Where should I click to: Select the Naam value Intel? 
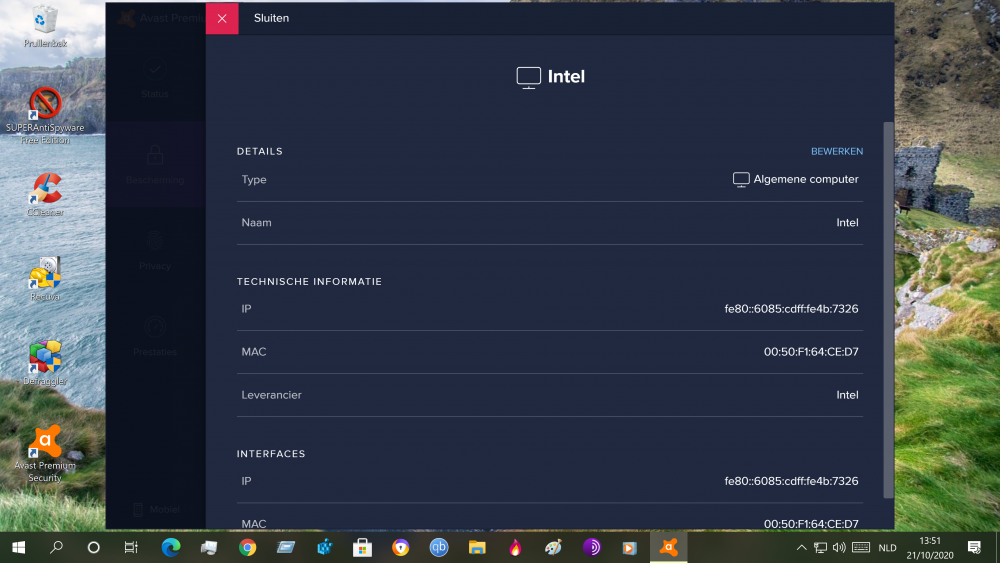847,223
